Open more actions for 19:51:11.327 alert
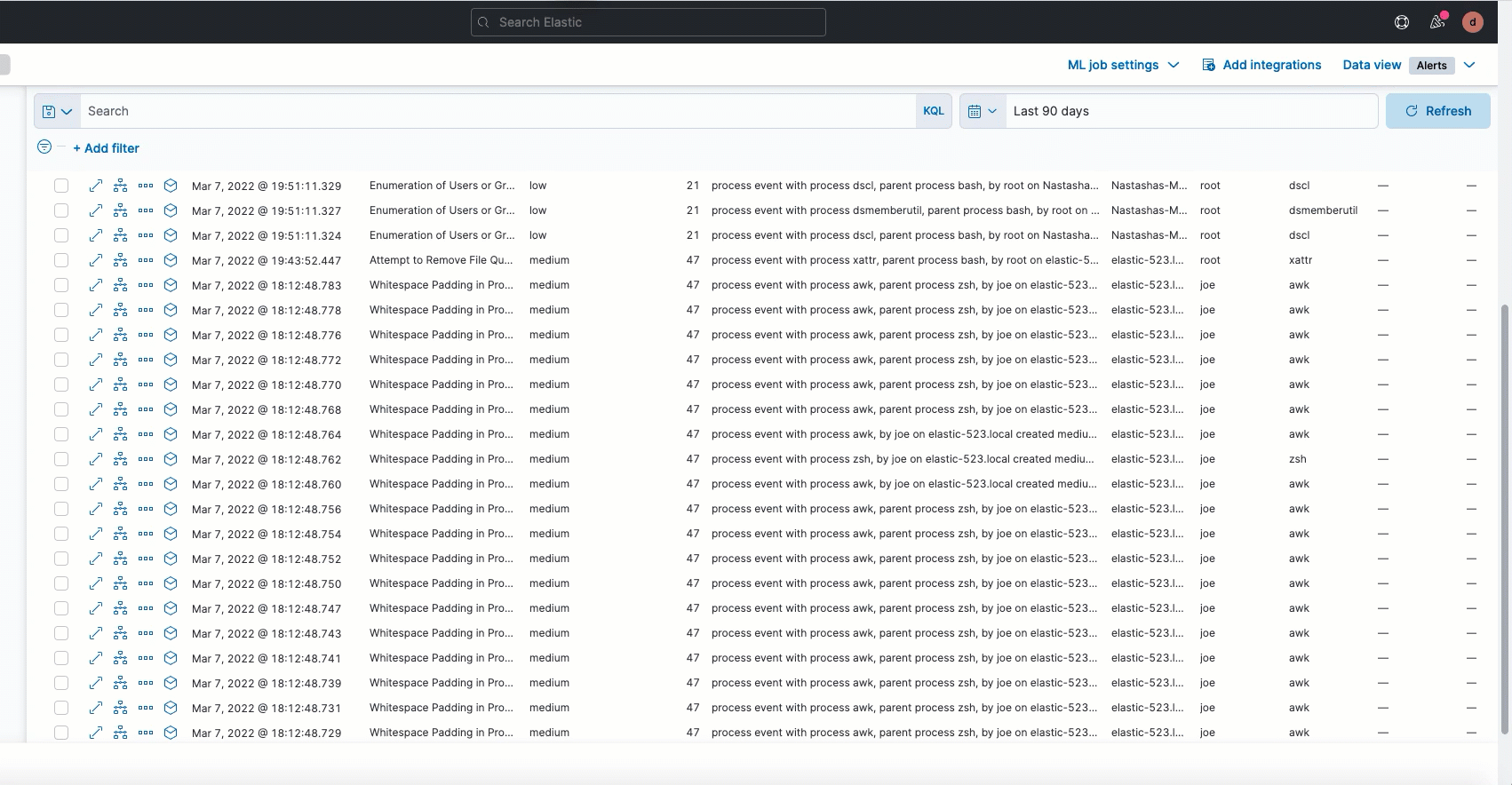This screenshot has width=1512, height=785. [146, 210]
